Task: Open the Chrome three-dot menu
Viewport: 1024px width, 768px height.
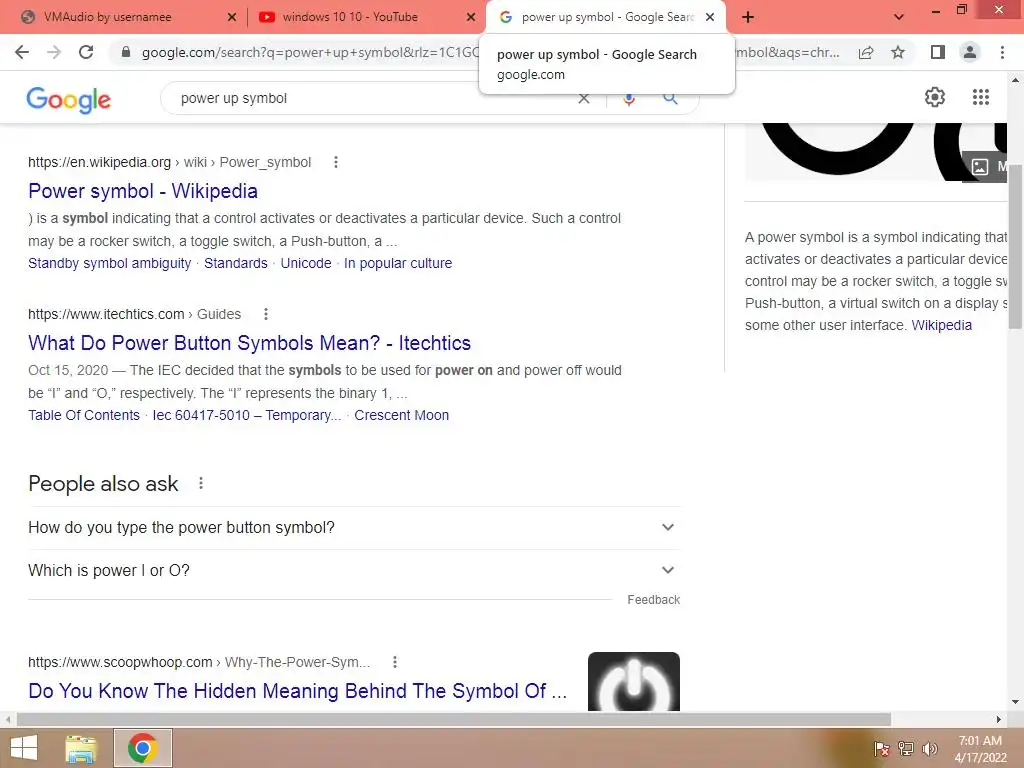Action: [1002, 52]
